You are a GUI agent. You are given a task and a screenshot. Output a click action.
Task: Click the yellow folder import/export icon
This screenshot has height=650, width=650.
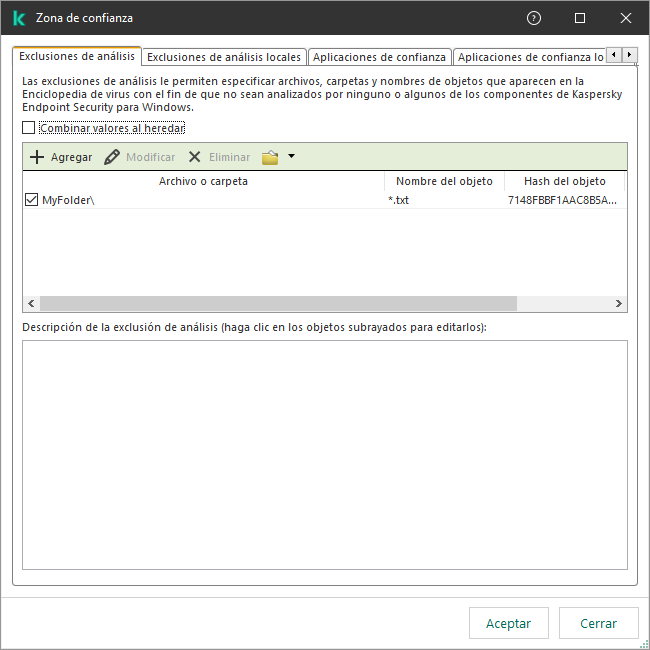270,157
